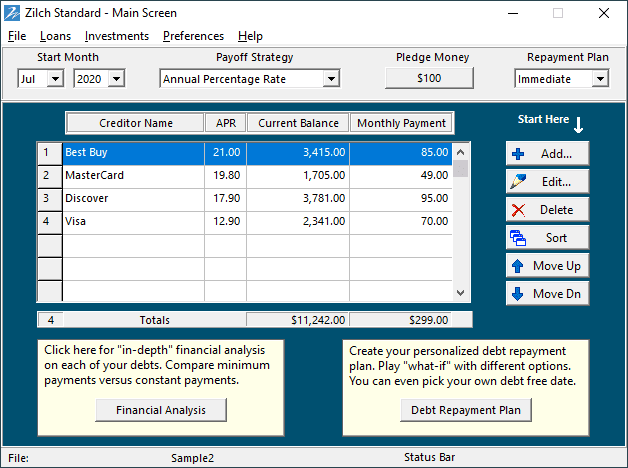Click the $100 Pledge Money button
The image size is (628, 468).
[x=429, y=78]
